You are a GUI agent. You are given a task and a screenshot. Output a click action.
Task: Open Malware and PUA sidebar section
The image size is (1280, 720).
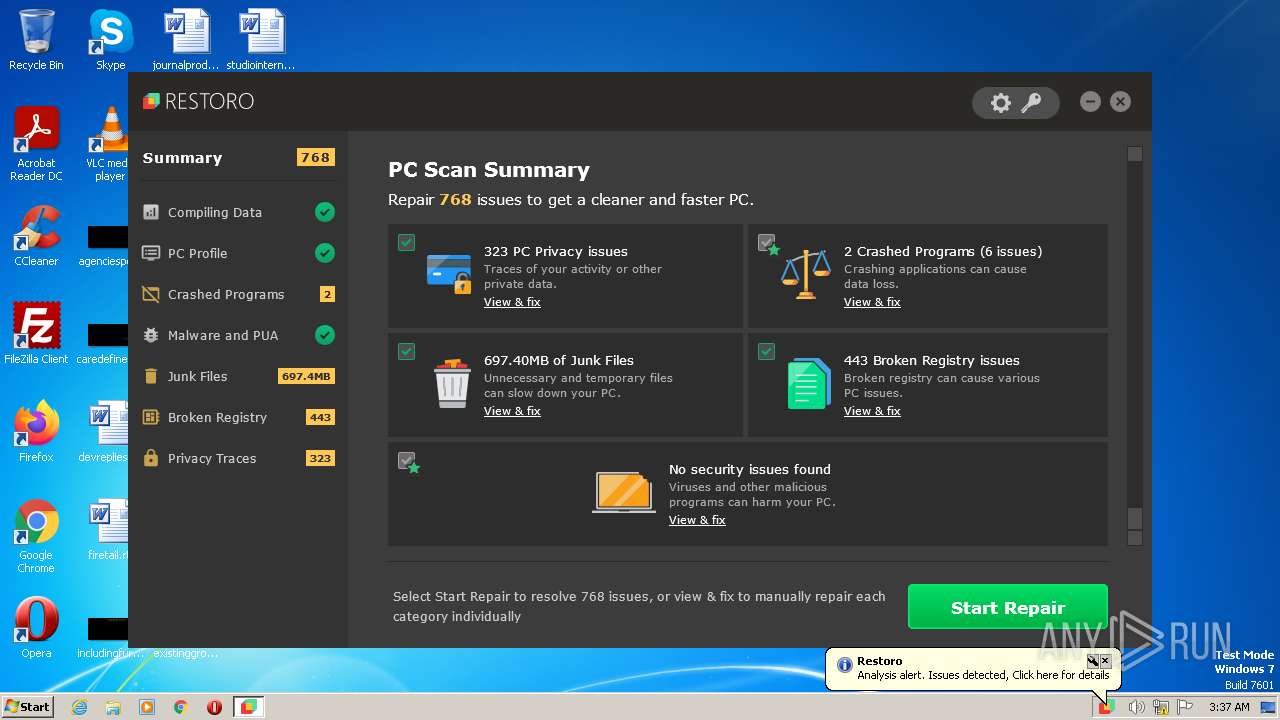pos(238,335)
